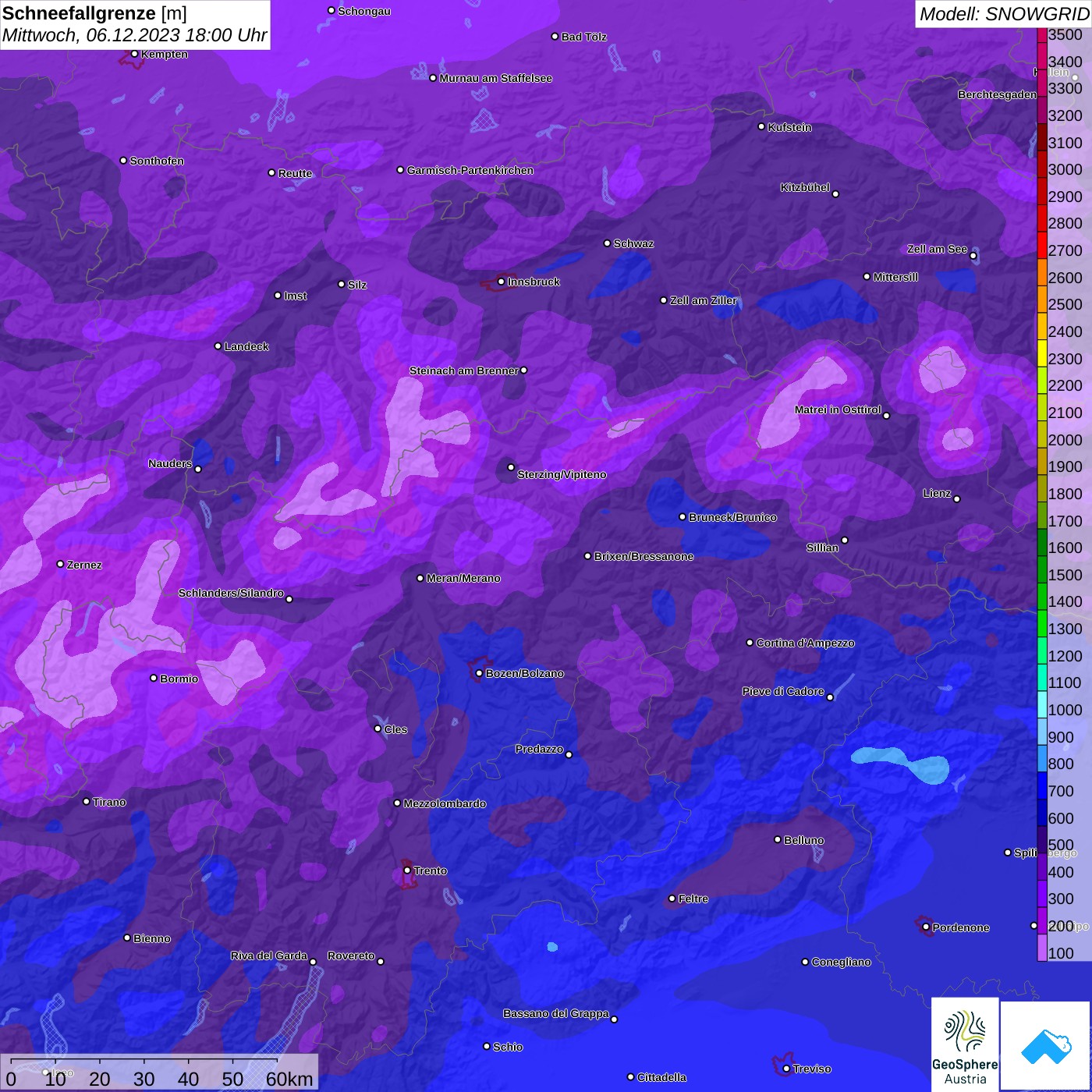Click the Cittadella label
Image resolution: width=1092 pixels, height=1092 pixels.
(x=662, y=1077)
